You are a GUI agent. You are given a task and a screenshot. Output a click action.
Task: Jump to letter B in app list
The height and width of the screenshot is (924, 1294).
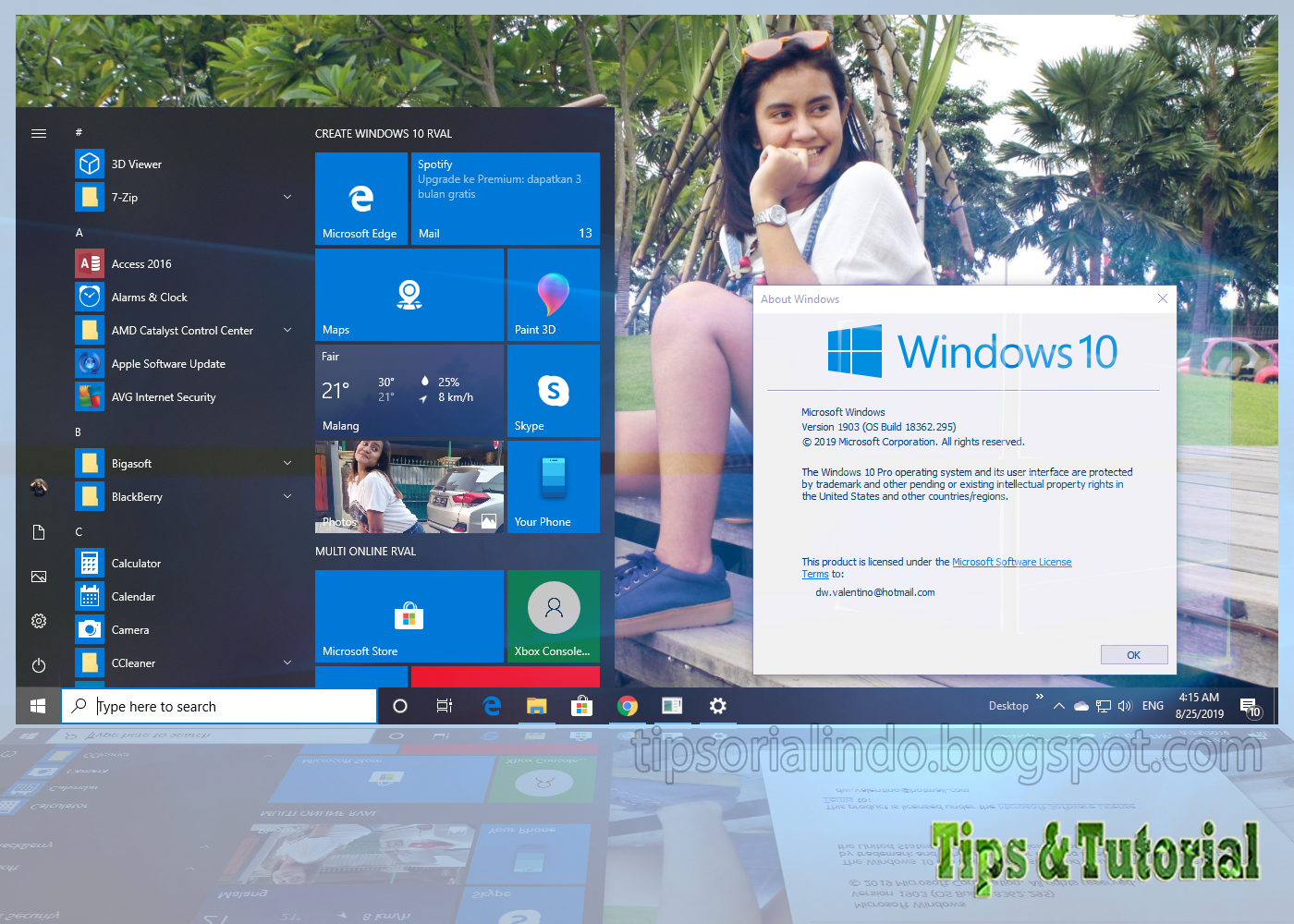(x=79, y=432)
